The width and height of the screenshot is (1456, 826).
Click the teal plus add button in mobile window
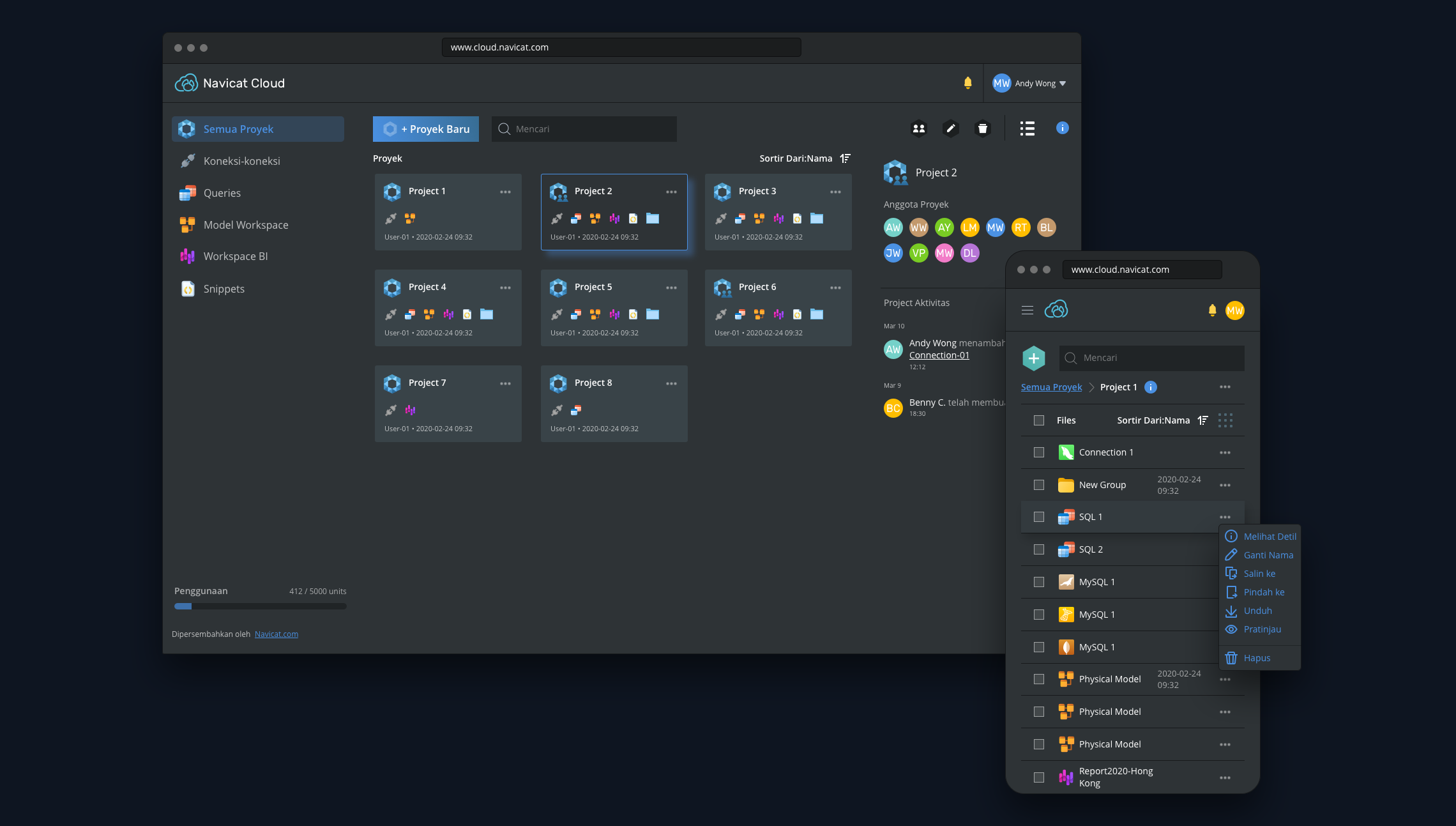[1034, 358]
